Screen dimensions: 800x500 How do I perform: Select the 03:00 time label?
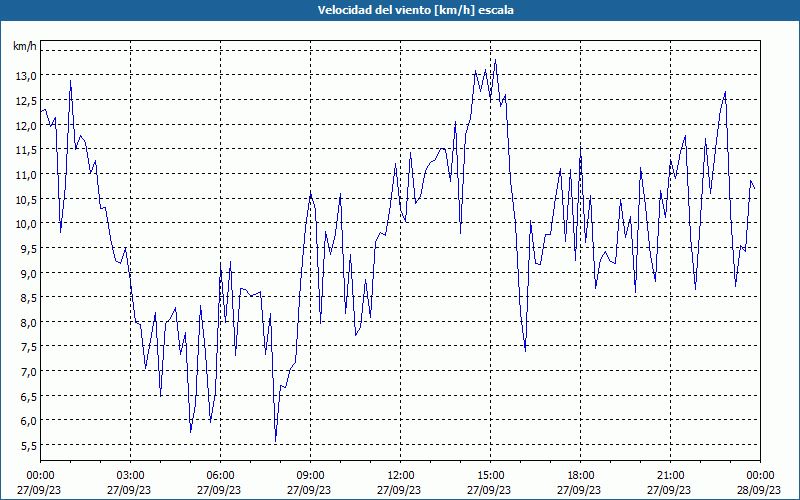pyautogui.click(x=130, y=476)
